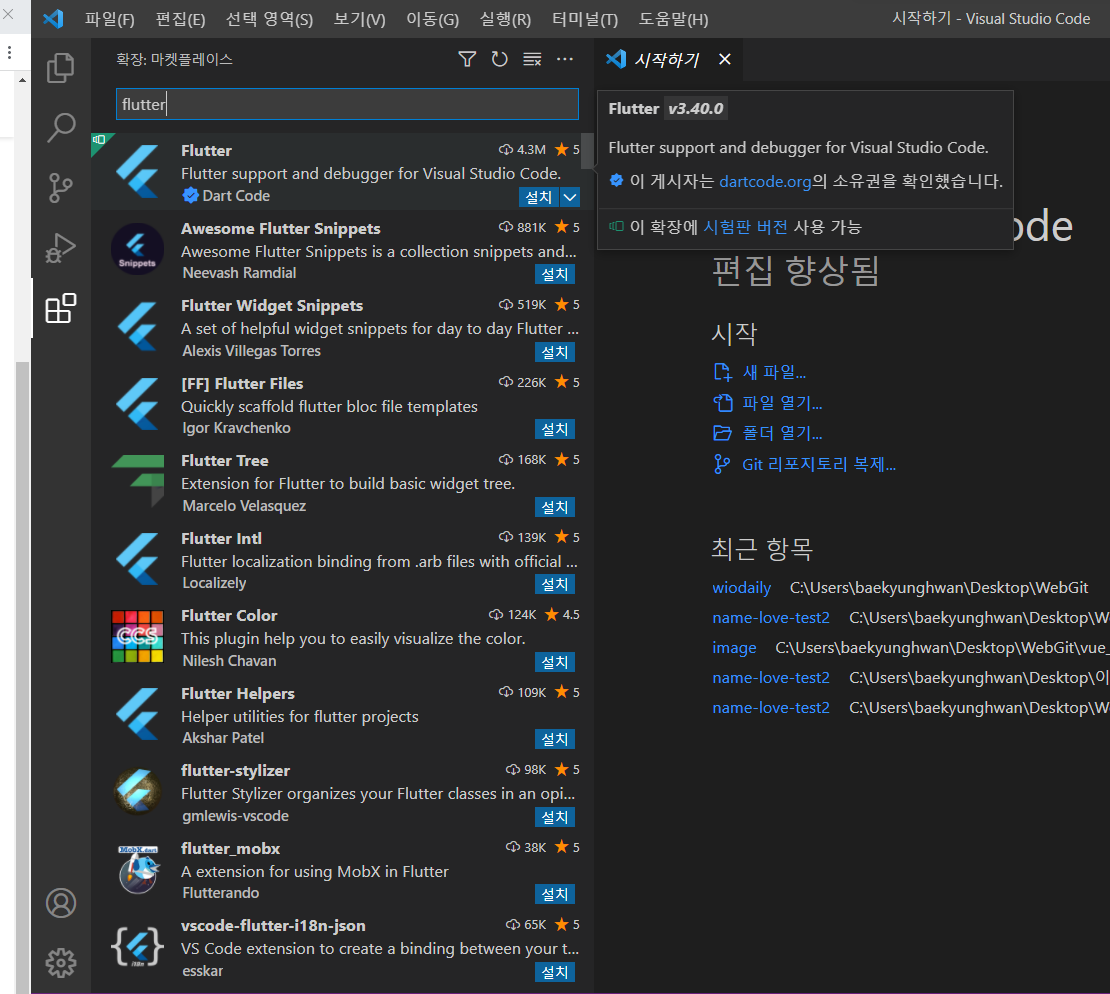
Task: Install the Flutter Color extension
Action: [x=555, y=662]
